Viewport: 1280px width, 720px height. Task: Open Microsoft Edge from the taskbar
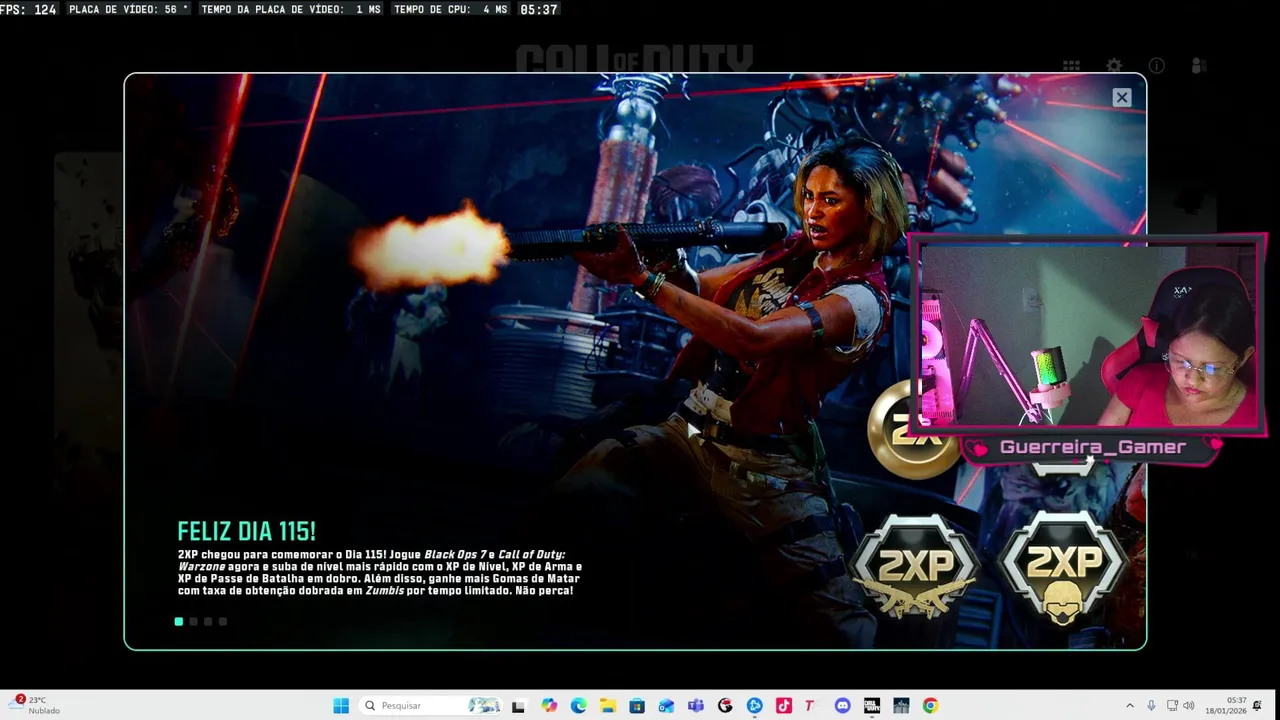click(x=578, y=706)
